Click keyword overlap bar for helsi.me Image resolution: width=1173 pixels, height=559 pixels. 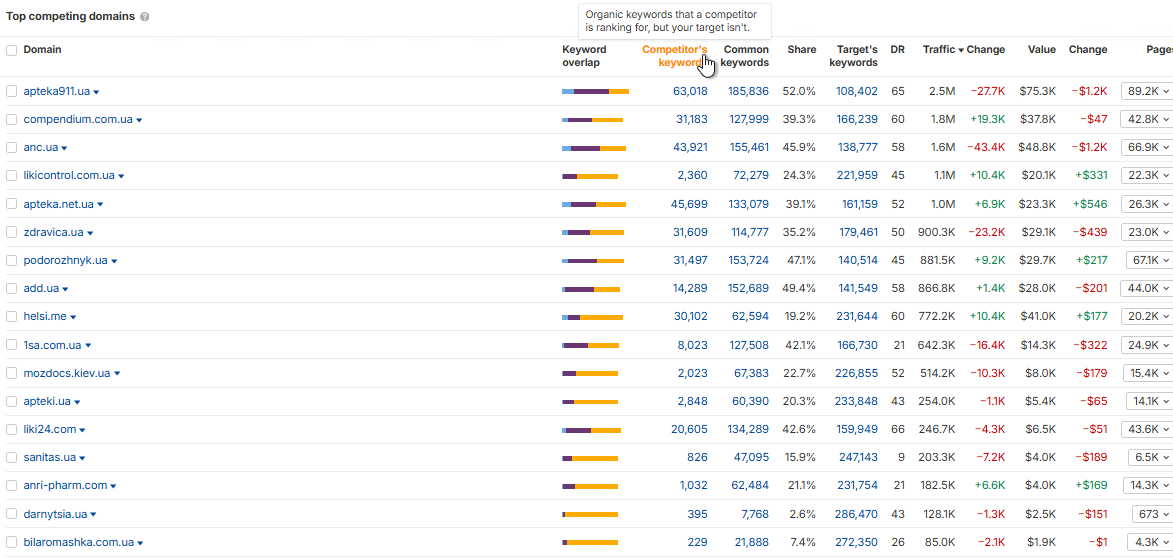[592, 317]
